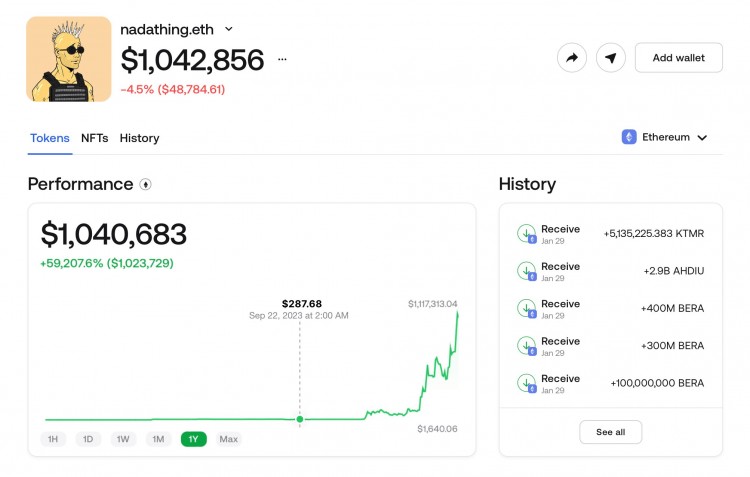
Task: Click the +100,000,000 BERA receive icon
Action: (x=527, y=383)
